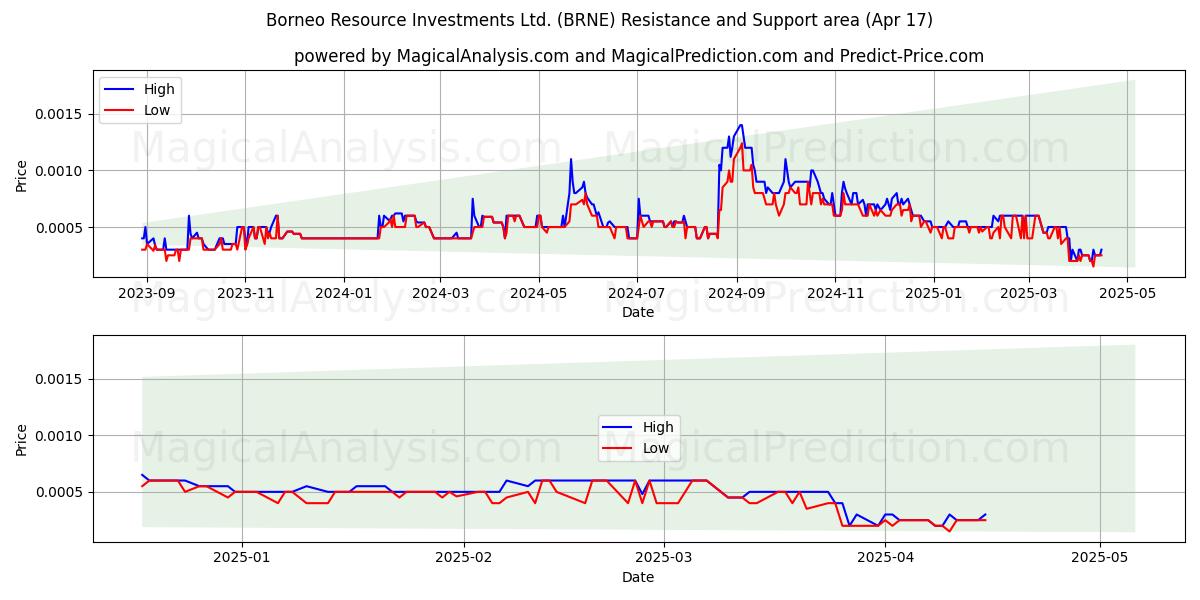Click the '2025-05' label on the bottom x-axis
Viewport: 1200px width, 600px height.
[x=1100, y=558]
